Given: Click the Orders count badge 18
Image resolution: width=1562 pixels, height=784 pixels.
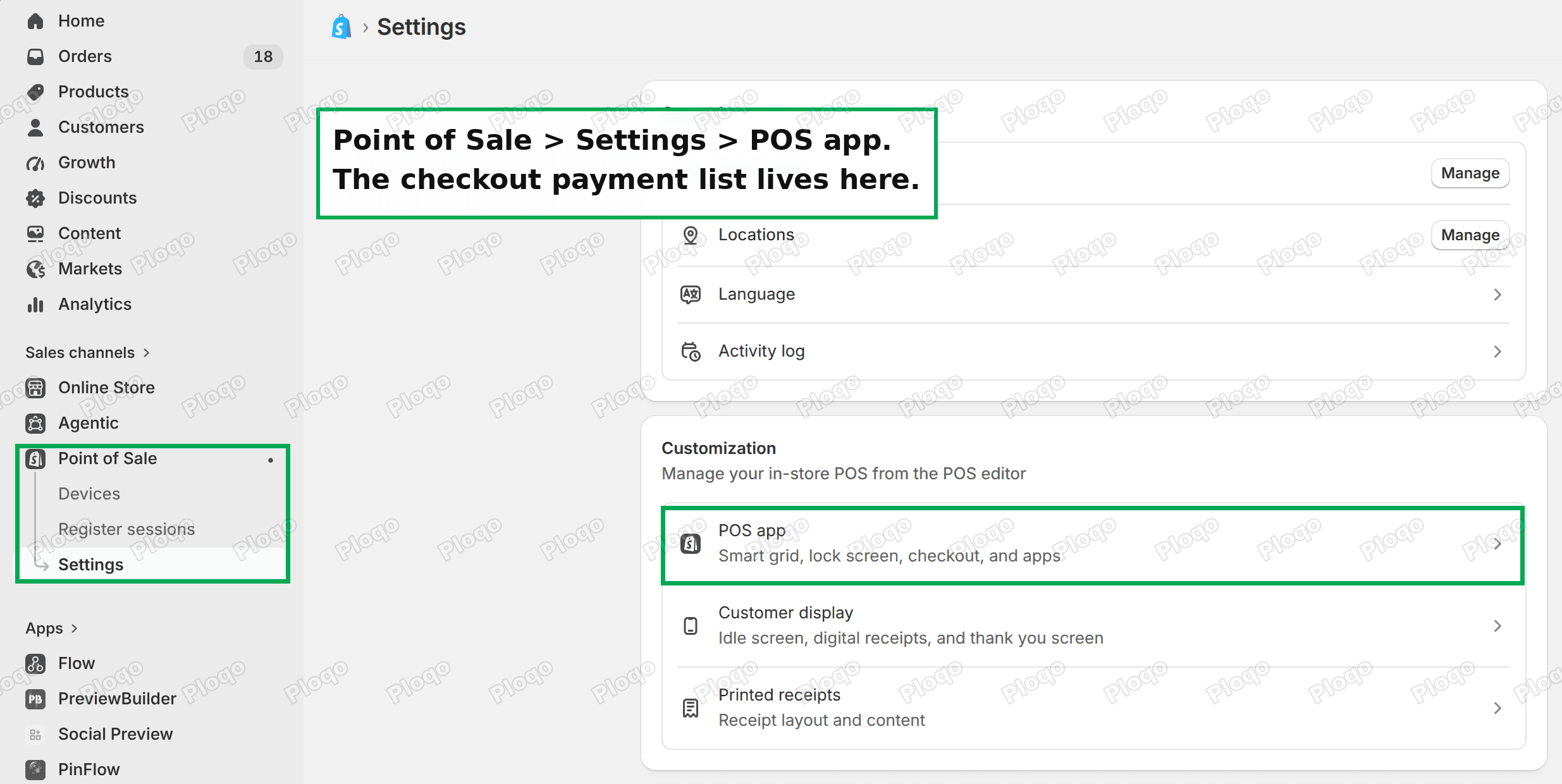Looking at the screenshot, I should coord(263,57).
